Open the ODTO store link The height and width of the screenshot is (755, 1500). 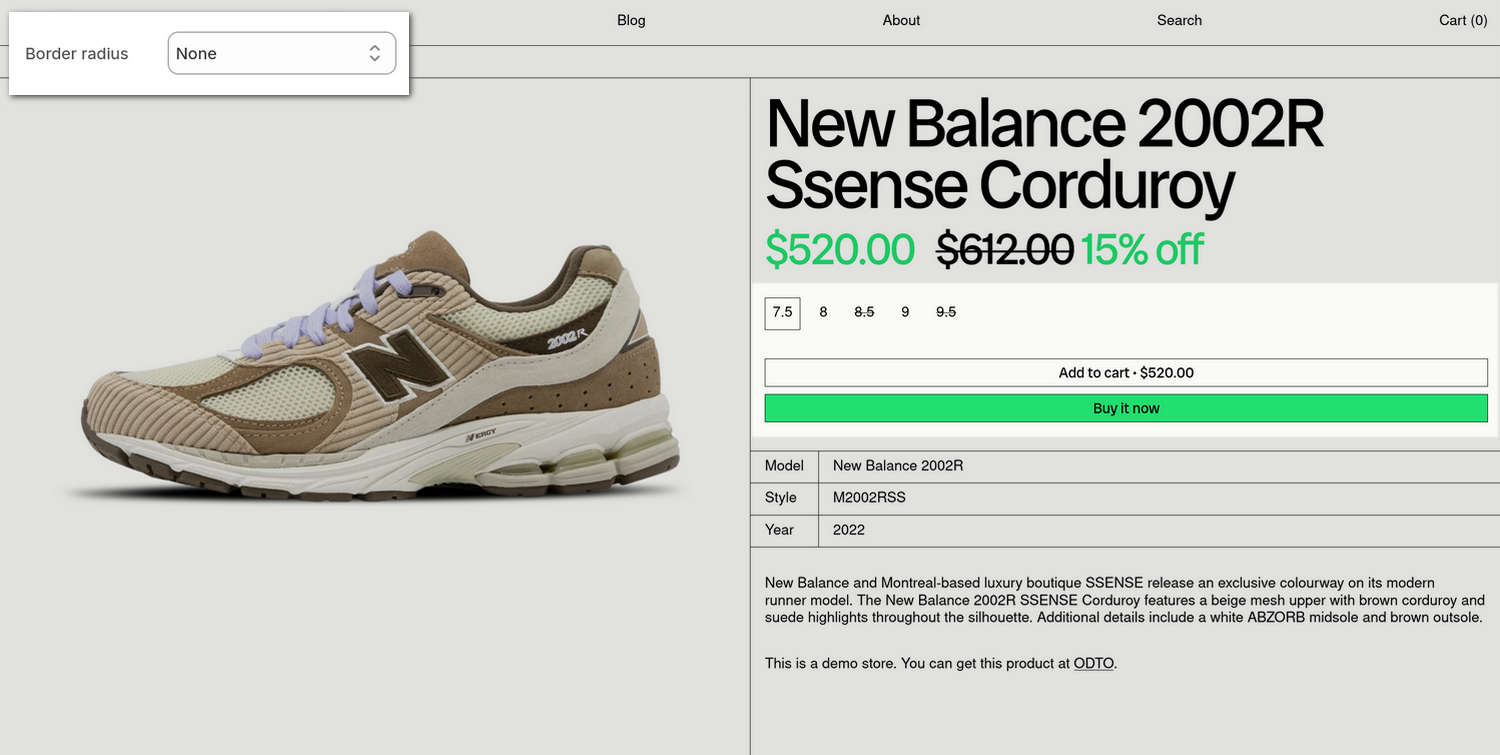(x=1093, y=663)
